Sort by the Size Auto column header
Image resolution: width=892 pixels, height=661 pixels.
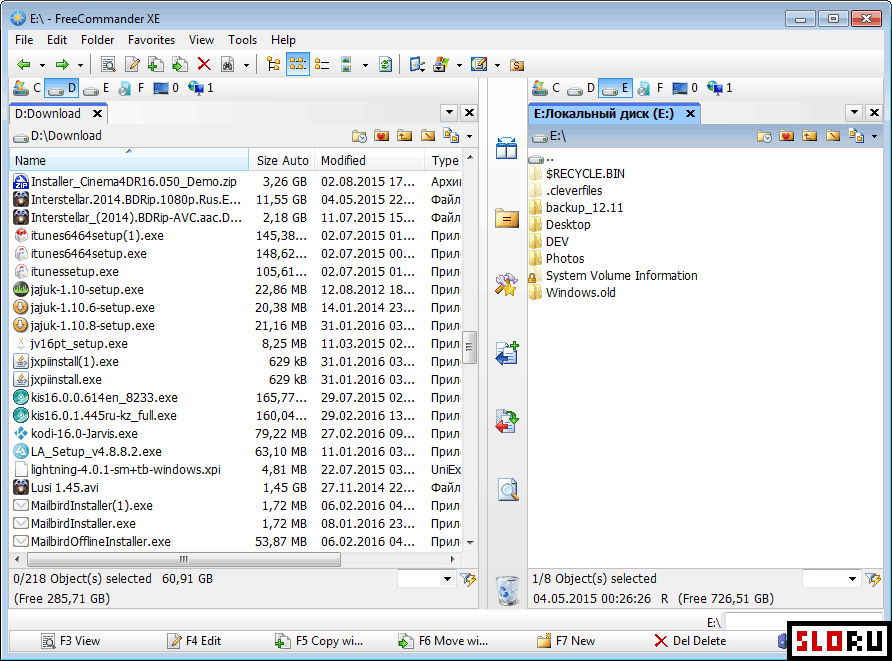click(282, 160)
